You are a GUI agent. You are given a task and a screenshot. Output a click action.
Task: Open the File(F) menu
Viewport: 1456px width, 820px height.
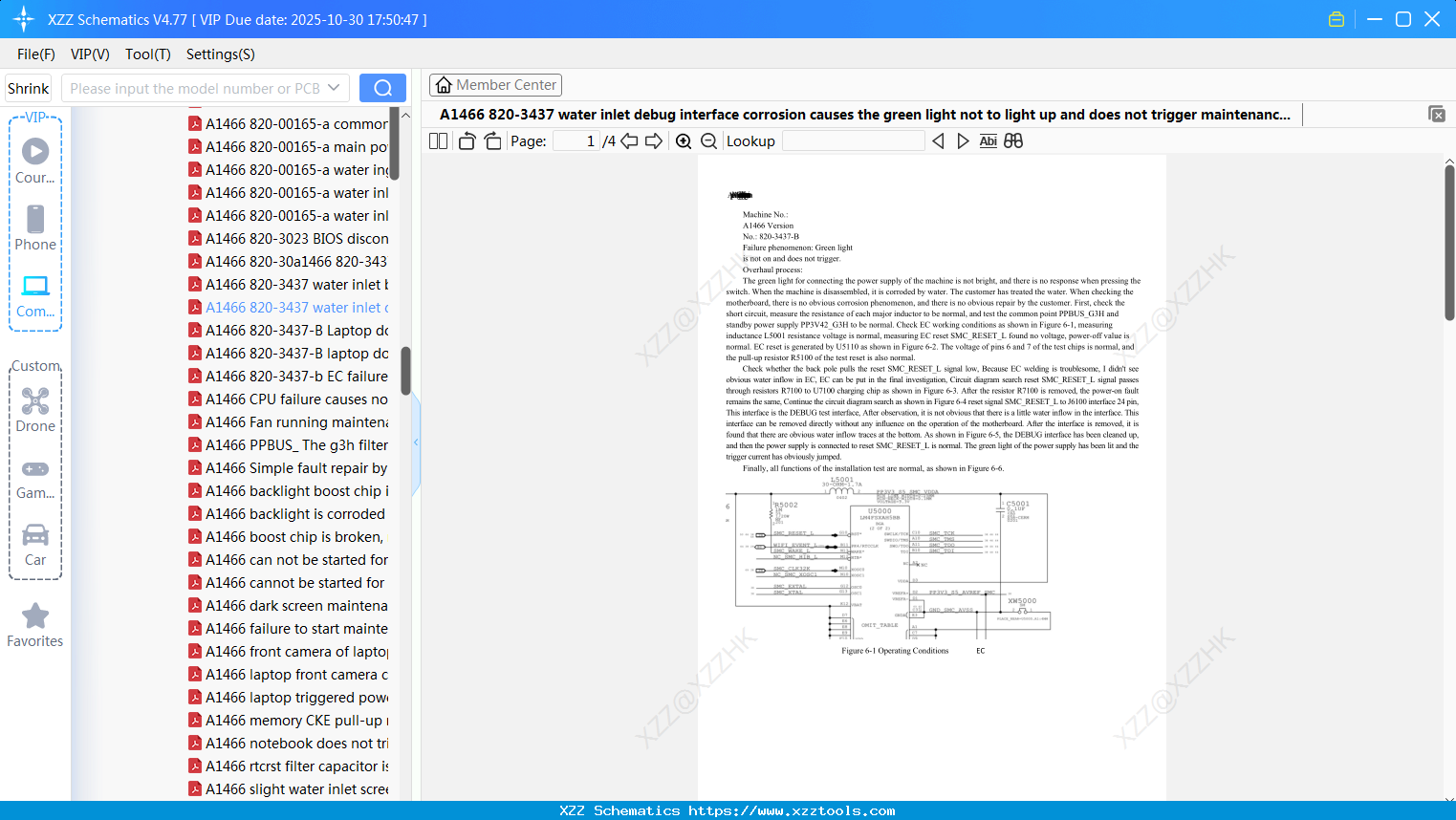point(36,54)
